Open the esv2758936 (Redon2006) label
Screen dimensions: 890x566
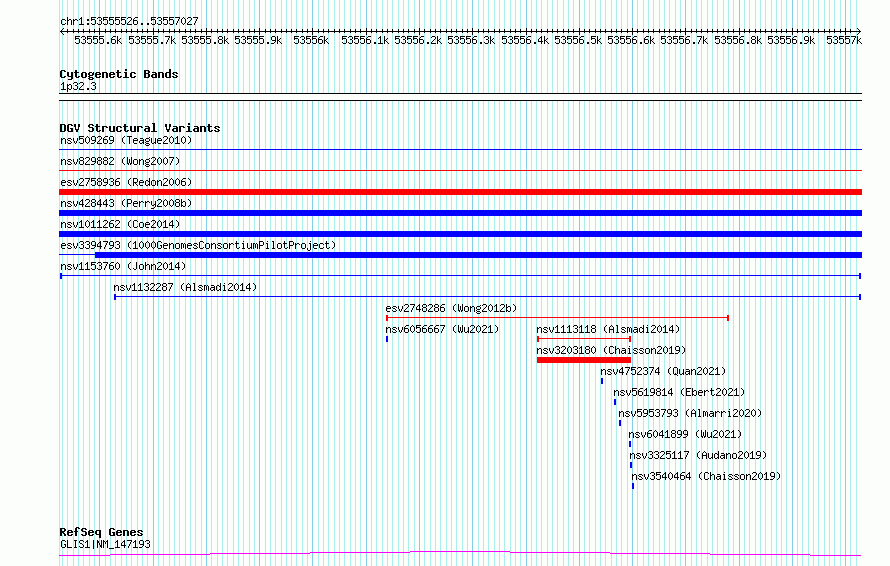(x=126, y=182)
